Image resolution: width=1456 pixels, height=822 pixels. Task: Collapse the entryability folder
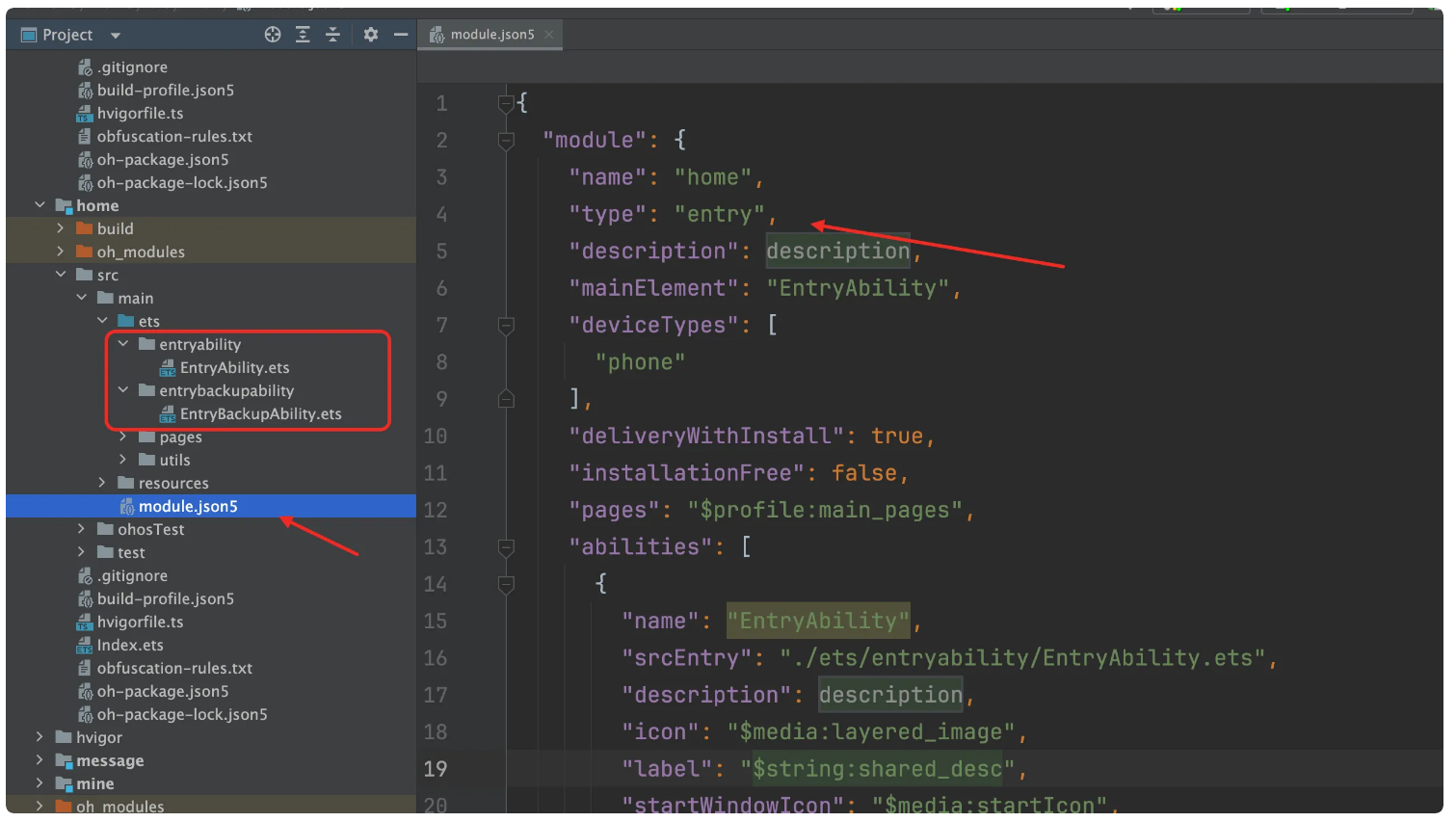coord(123,344)
